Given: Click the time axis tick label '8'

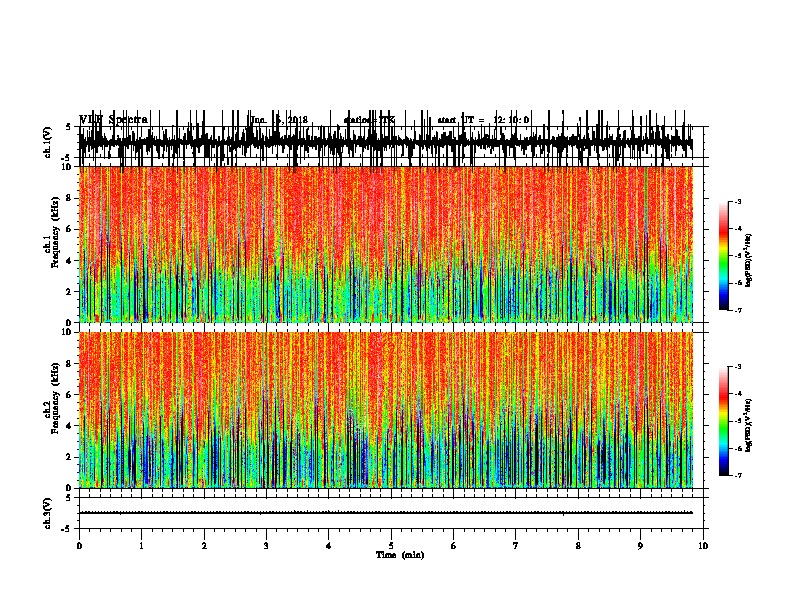Looking at the screenshot, I should [578, 546].
